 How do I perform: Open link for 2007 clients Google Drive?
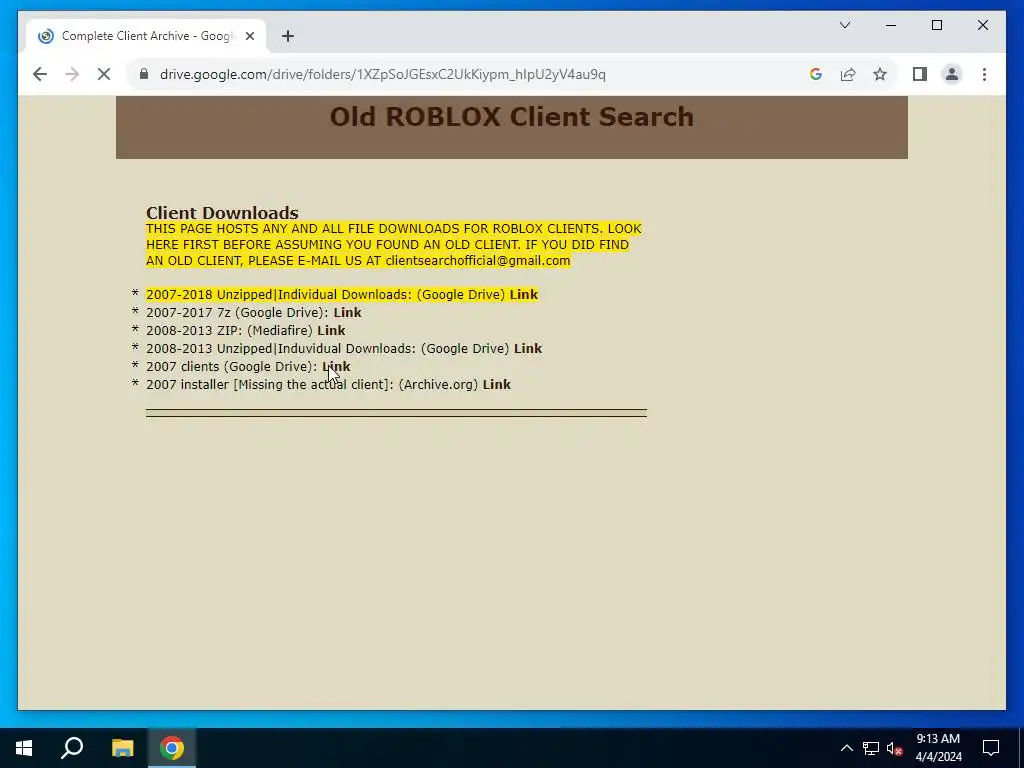336,366
